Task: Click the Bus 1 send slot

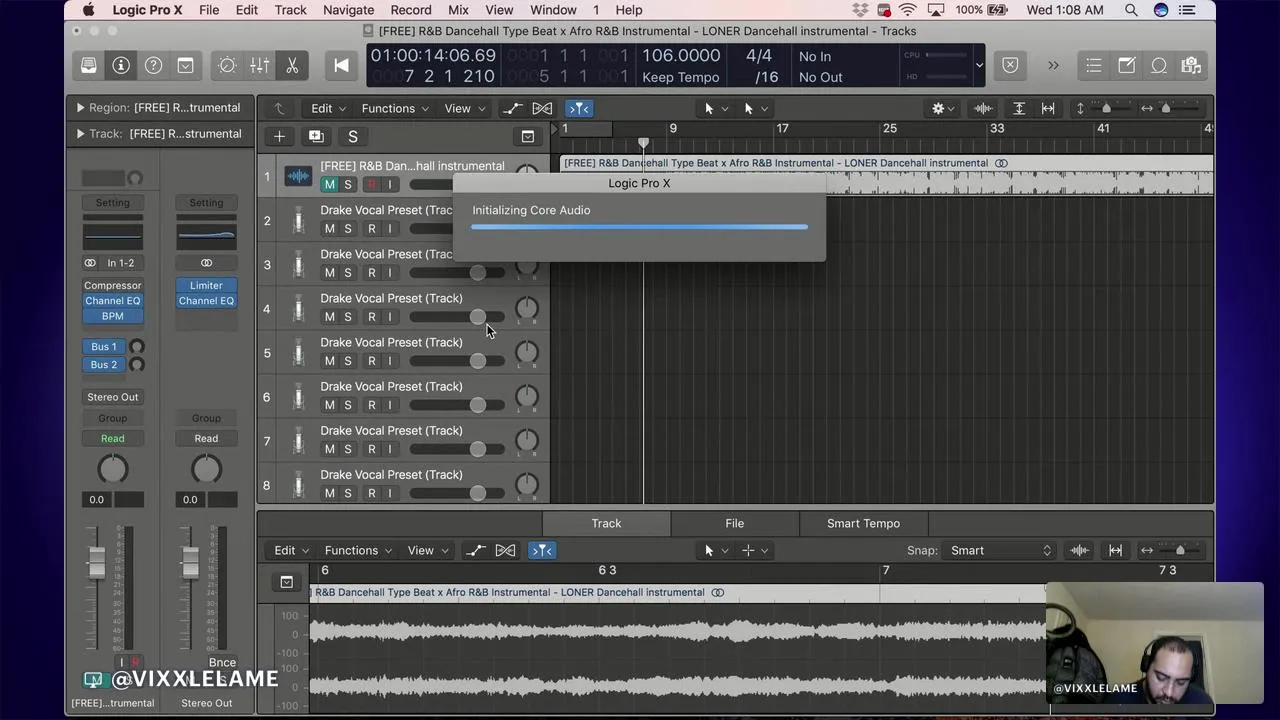Action: tap(104, 346)
